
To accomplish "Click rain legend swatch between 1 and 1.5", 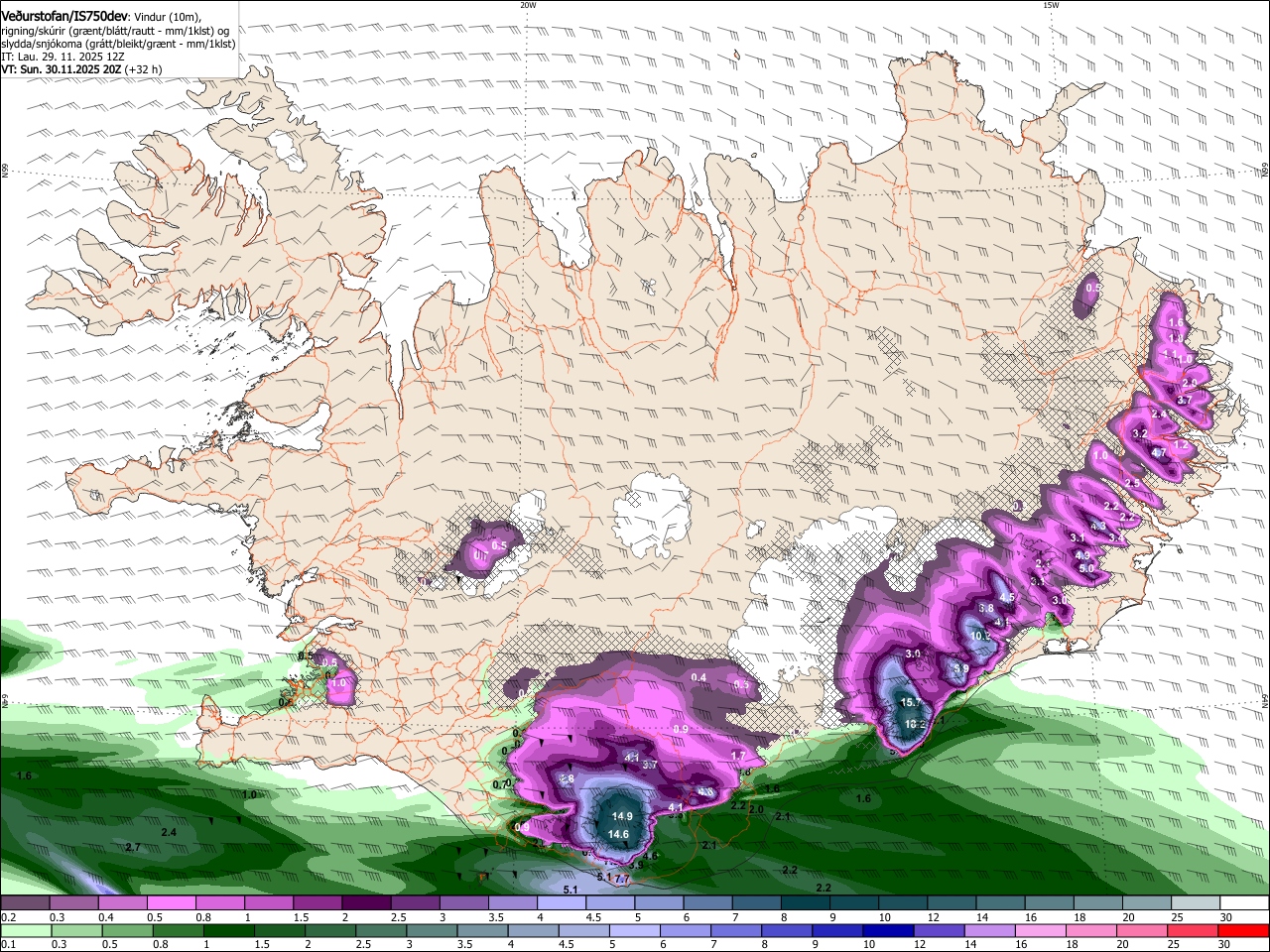I will pyautogui.click(x=229, y=930).
